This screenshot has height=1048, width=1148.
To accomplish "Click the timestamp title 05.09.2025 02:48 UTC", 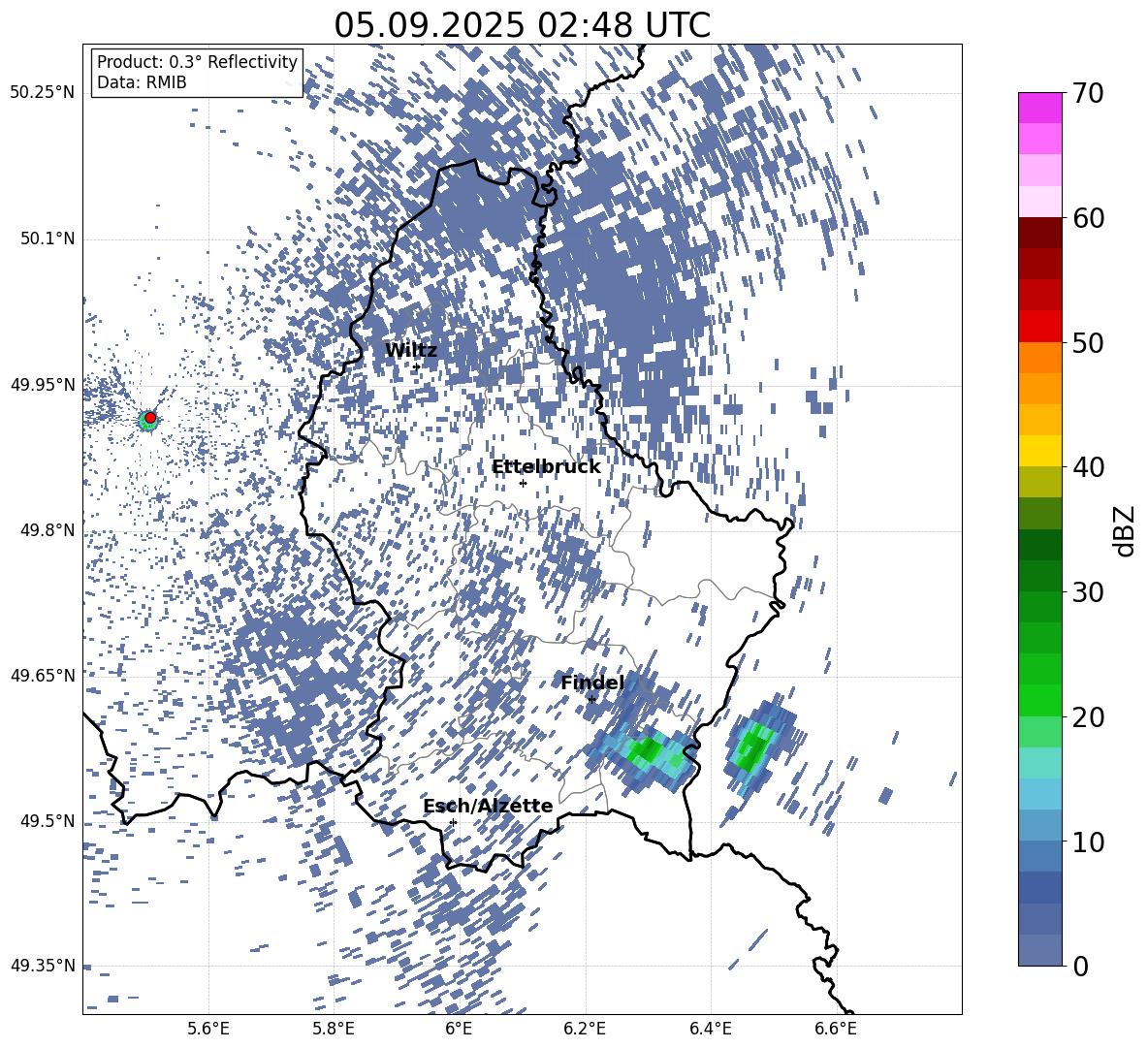I will pos(522,25).
